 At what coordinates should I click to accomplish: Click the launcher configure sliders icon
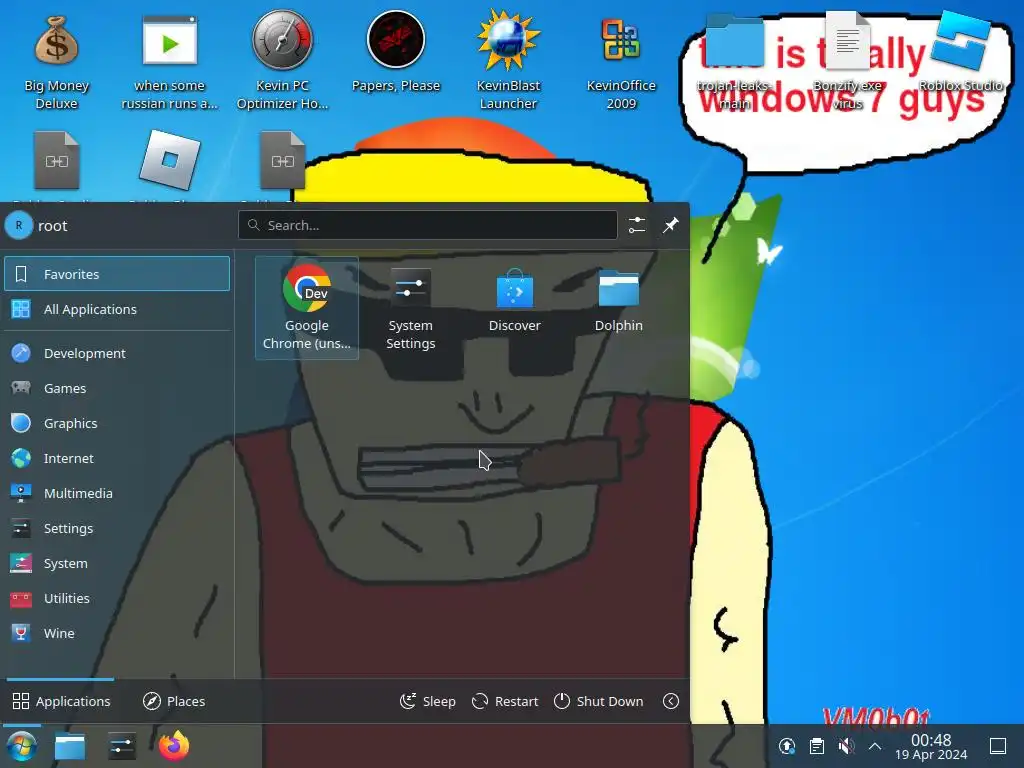(637, 225)
